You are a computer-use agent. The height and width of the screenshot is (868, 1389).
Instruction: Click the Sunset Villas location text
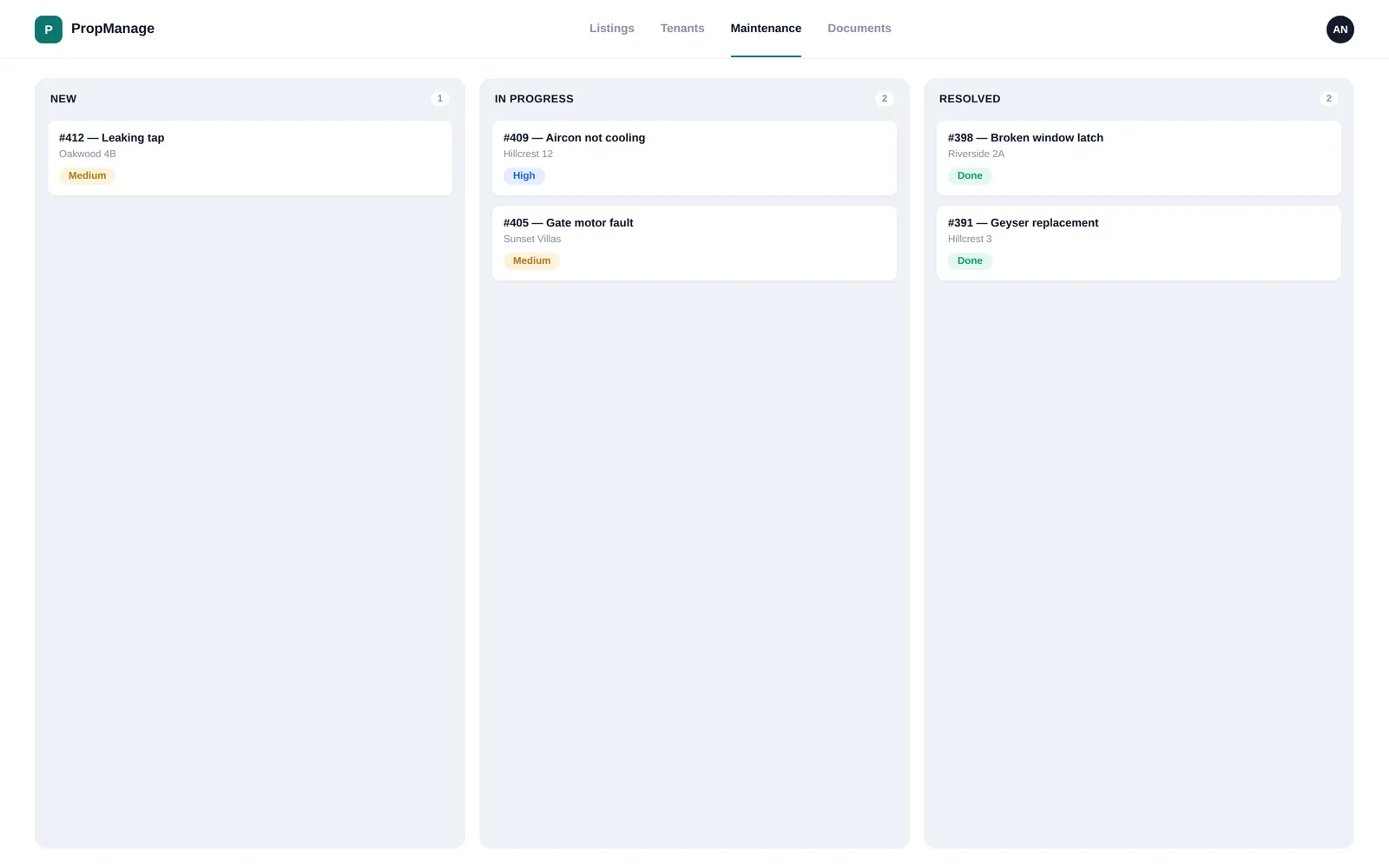(x=532, y=240)
